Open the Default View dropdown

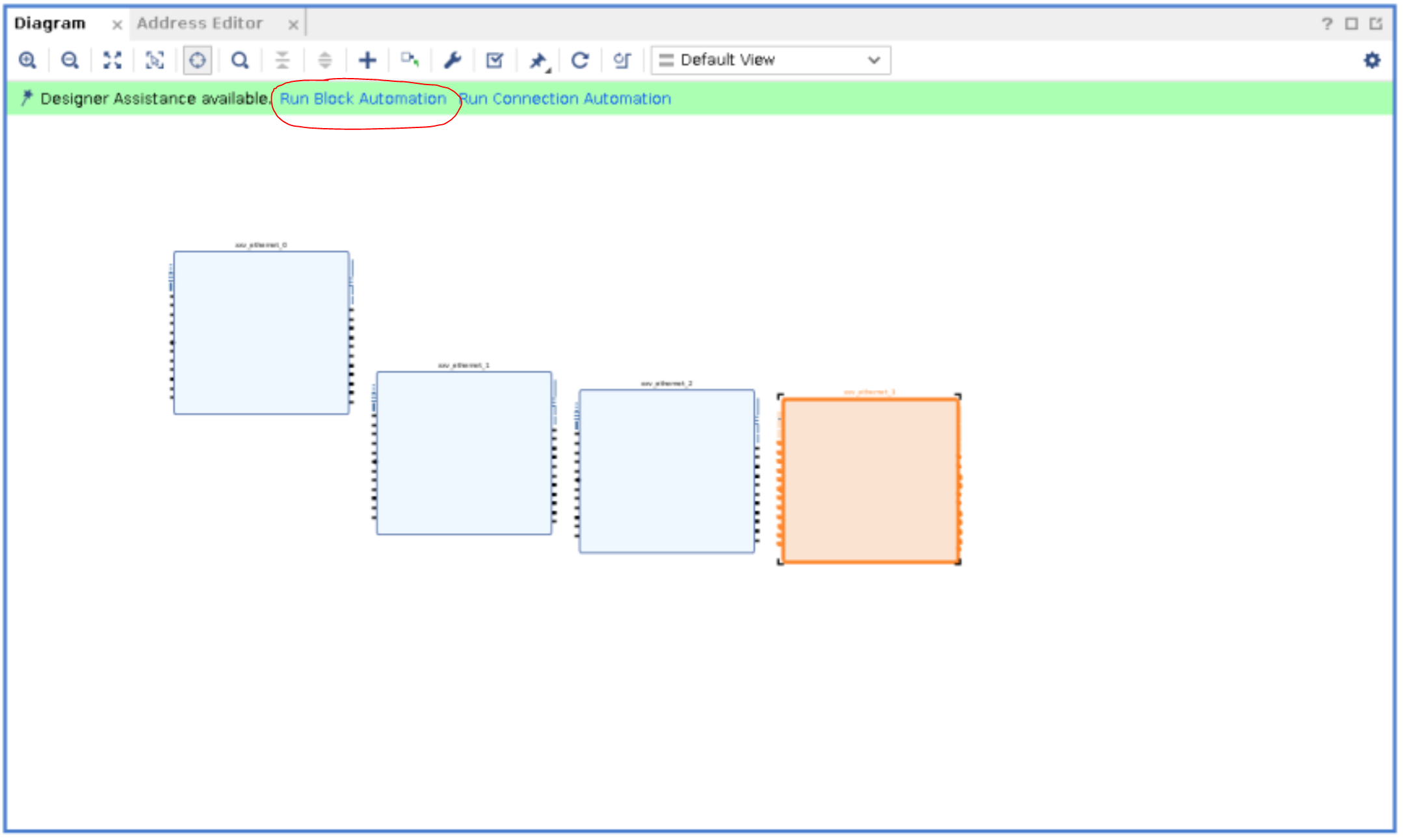pos(770,60)
